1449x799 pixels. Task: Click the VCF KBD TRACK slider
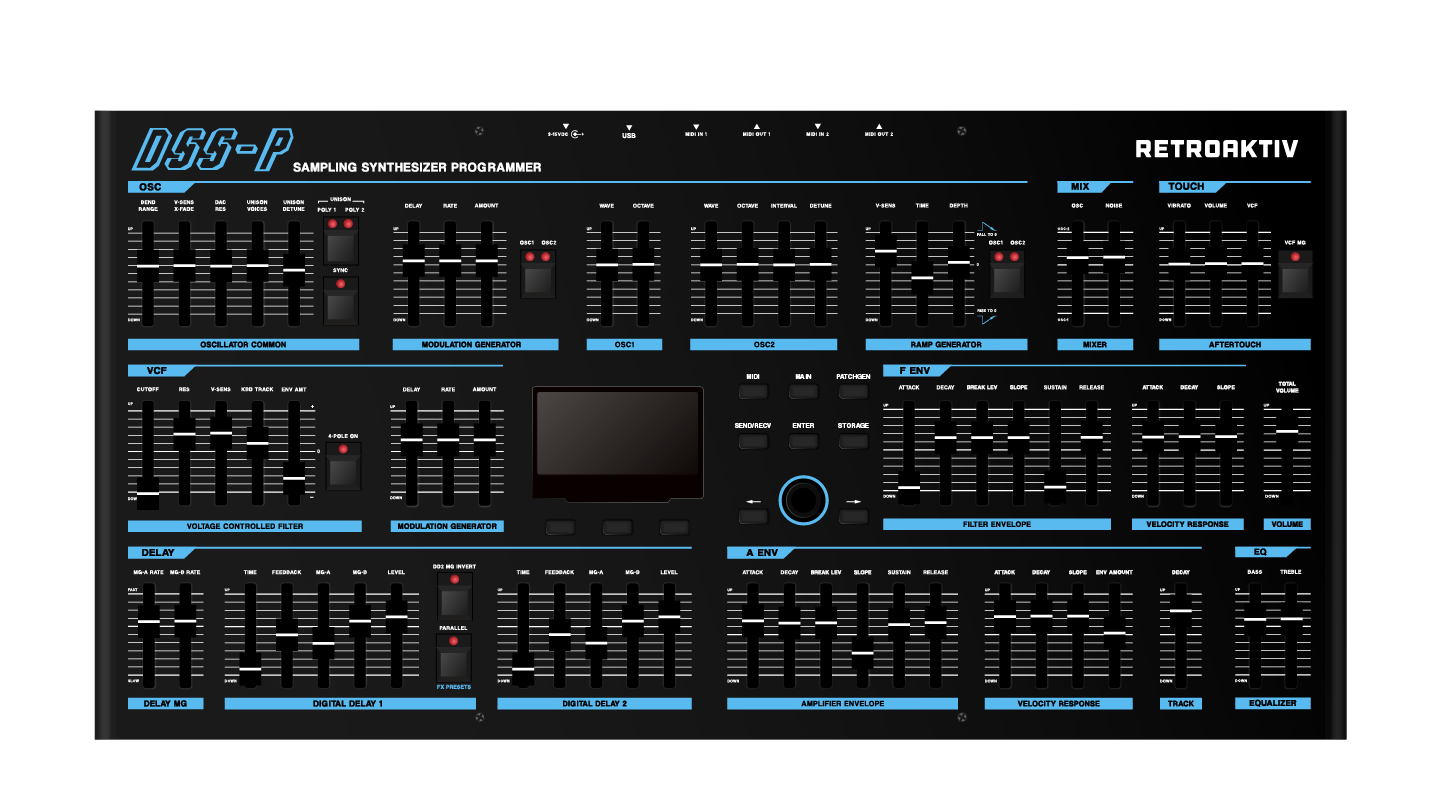257,452
